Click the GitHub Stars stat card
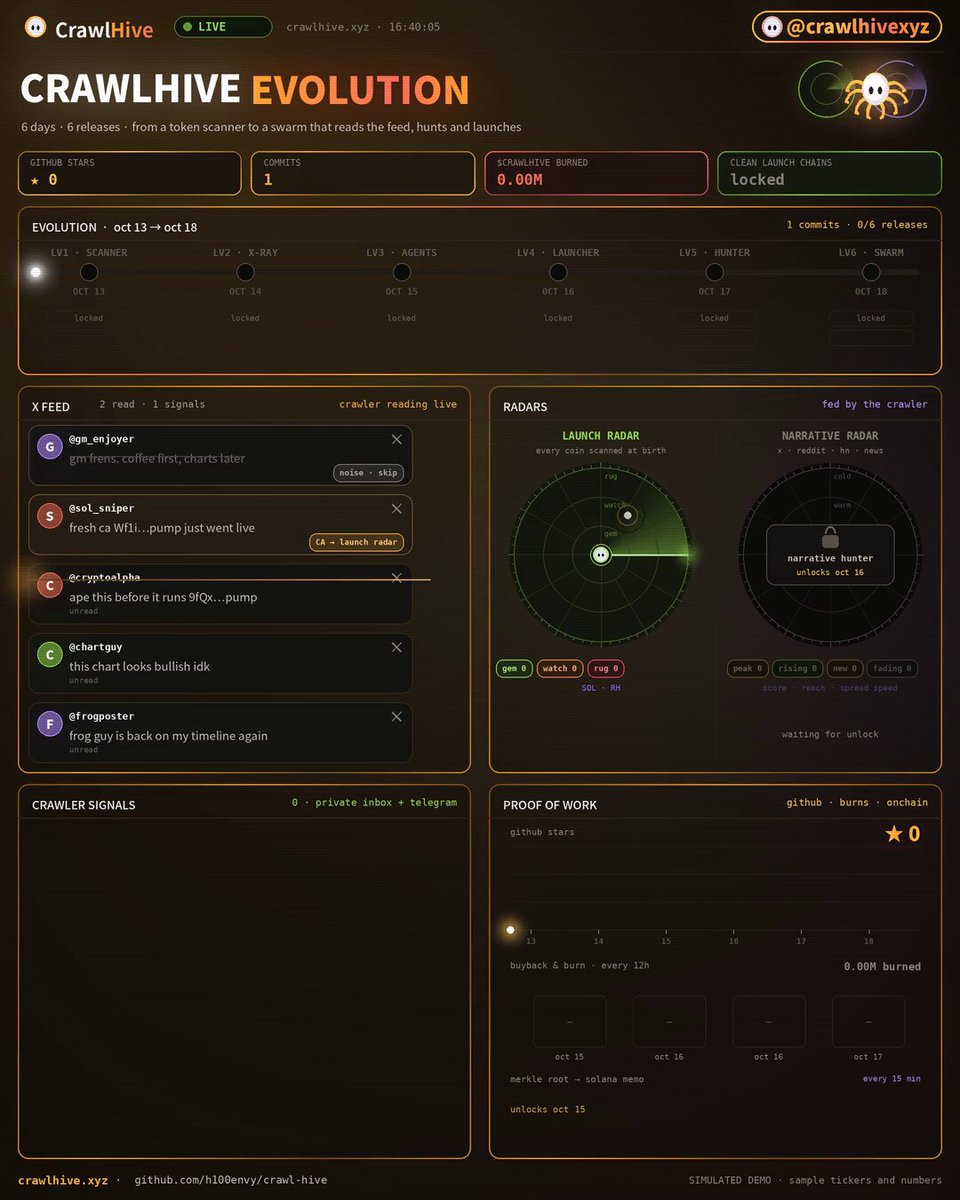 (130, 173)
